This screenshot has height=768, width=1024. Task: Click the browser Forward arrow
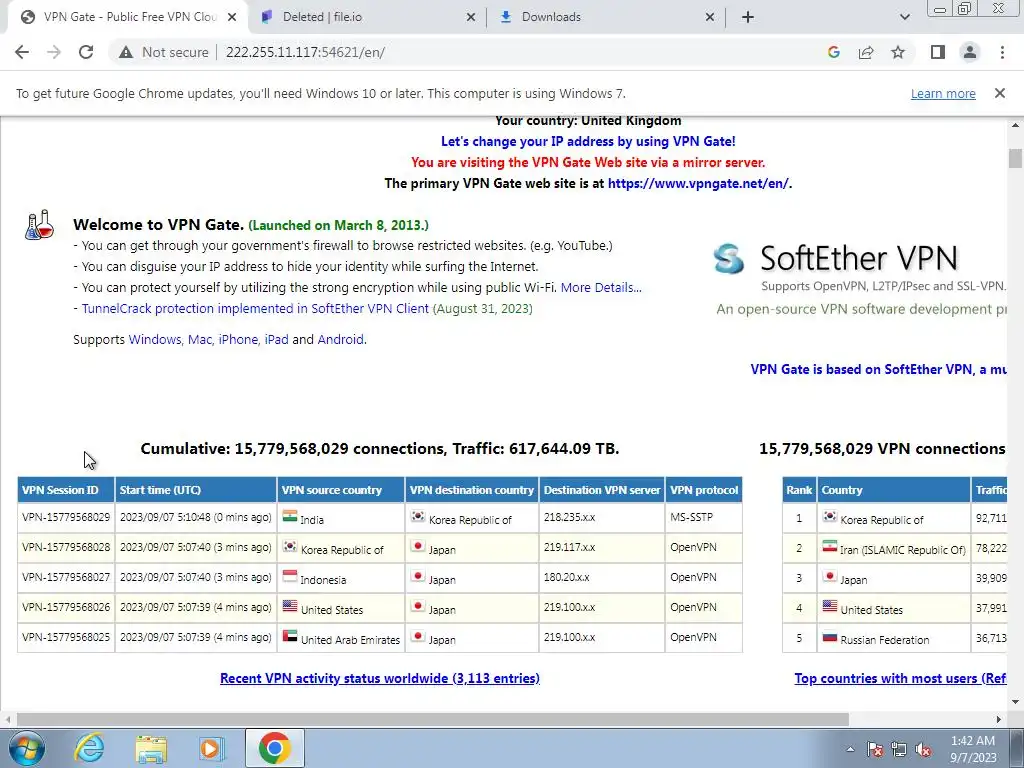point(54,52)
